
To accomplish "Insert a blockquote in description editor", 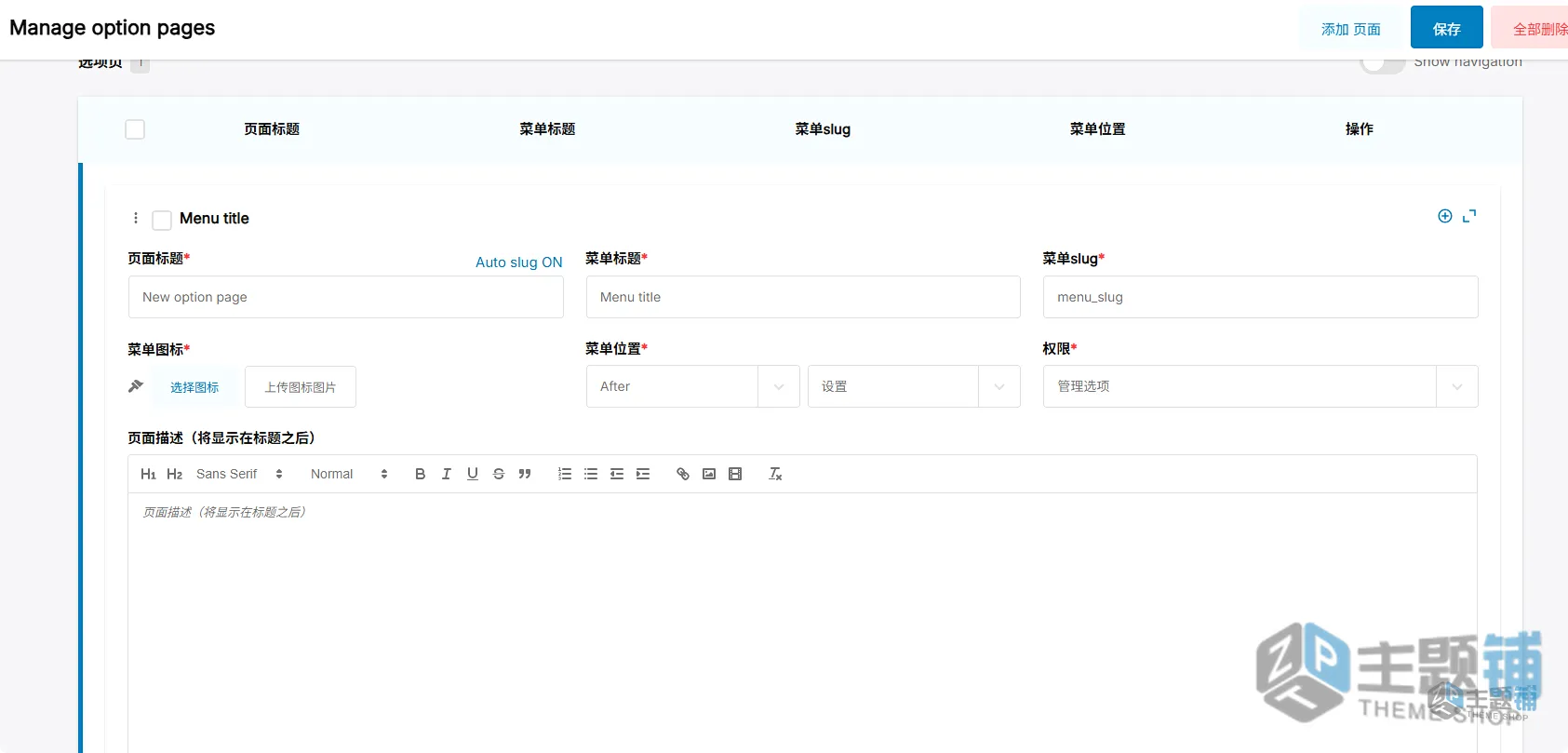I will (524, 474).
